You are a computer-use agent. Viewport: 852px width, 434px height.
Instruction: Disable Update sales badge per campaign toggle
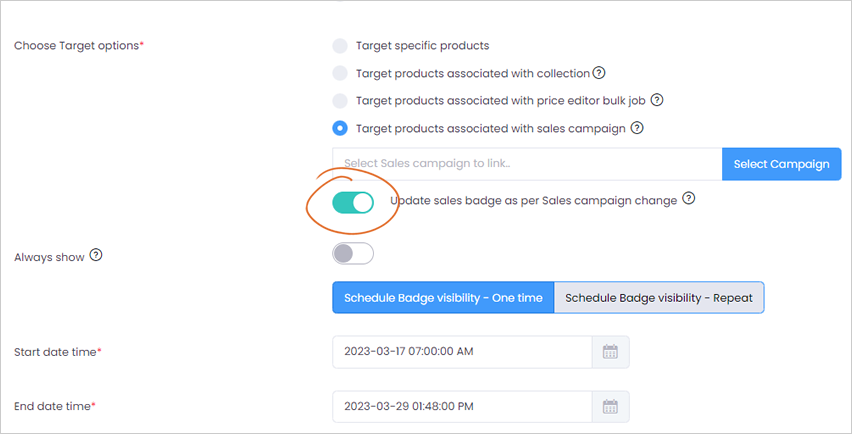click(x=353, y=203)
